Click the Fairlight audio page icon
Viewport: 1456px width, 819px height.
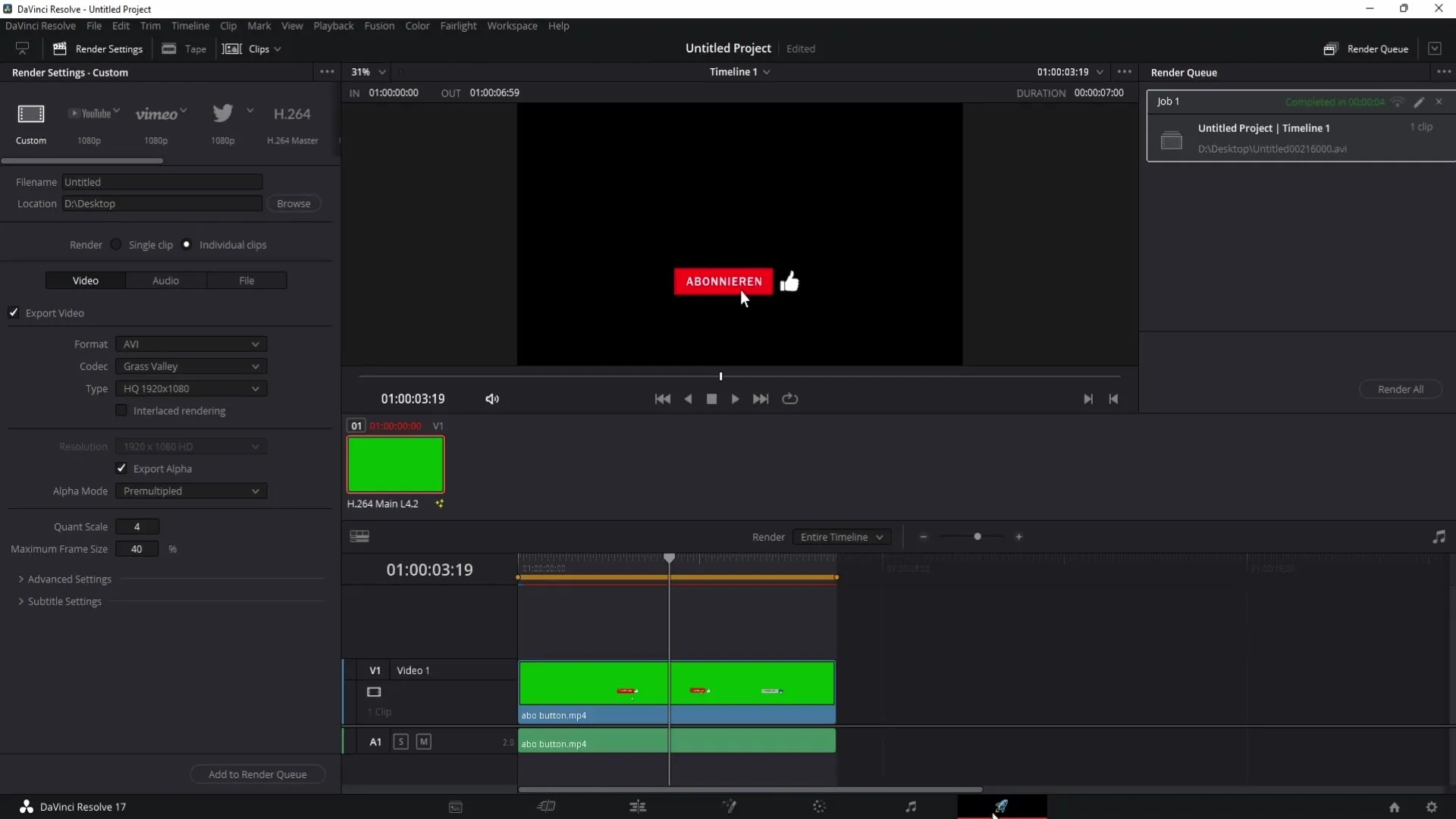(910, 807)
